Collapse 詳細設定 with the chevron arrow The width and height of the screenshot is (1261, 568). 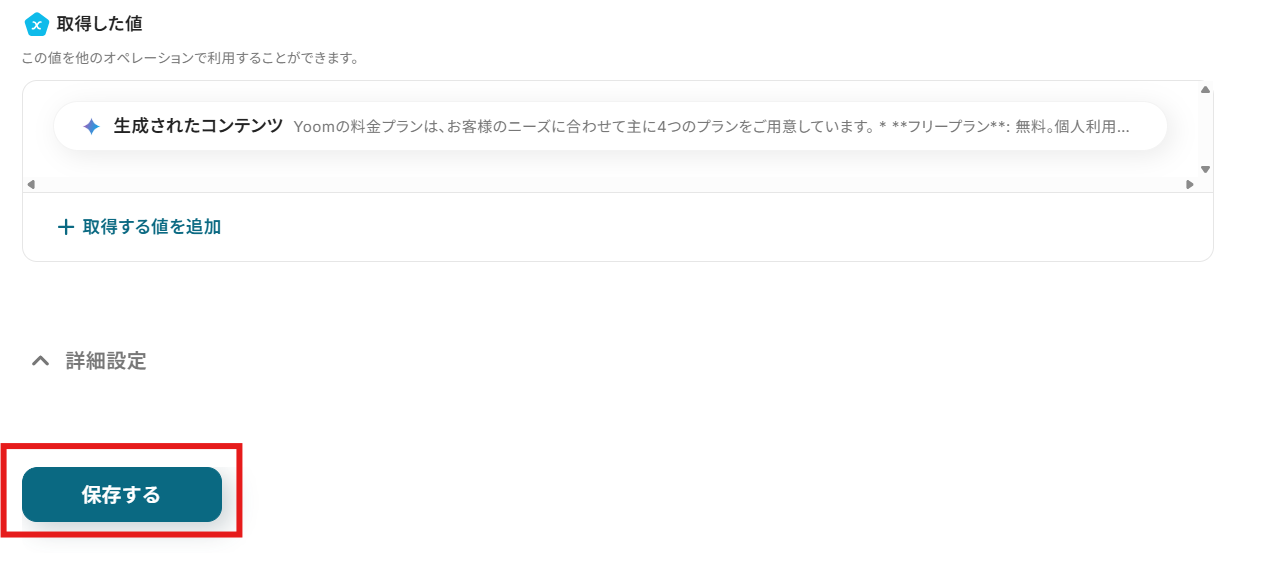coord(40,361)
